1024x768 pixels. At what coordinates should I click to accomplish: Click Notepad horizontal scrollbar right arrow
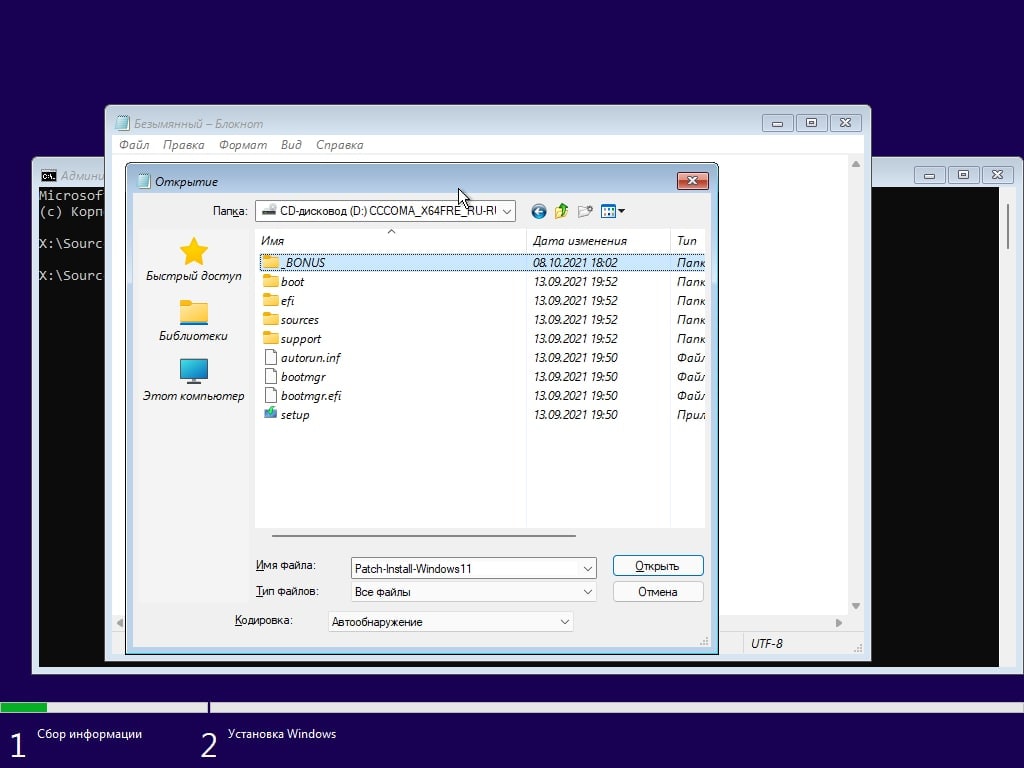pyautogui.click(x=839, y=623)
